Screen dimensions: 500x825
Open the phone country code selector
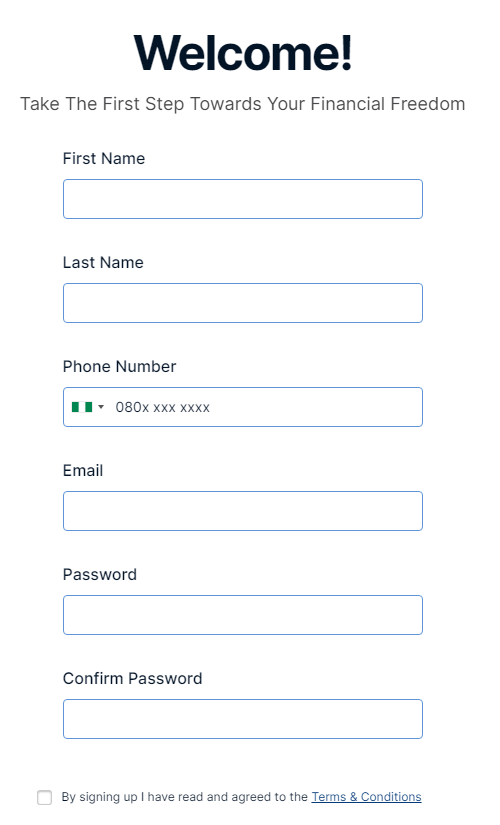click(x=88, y=407)
